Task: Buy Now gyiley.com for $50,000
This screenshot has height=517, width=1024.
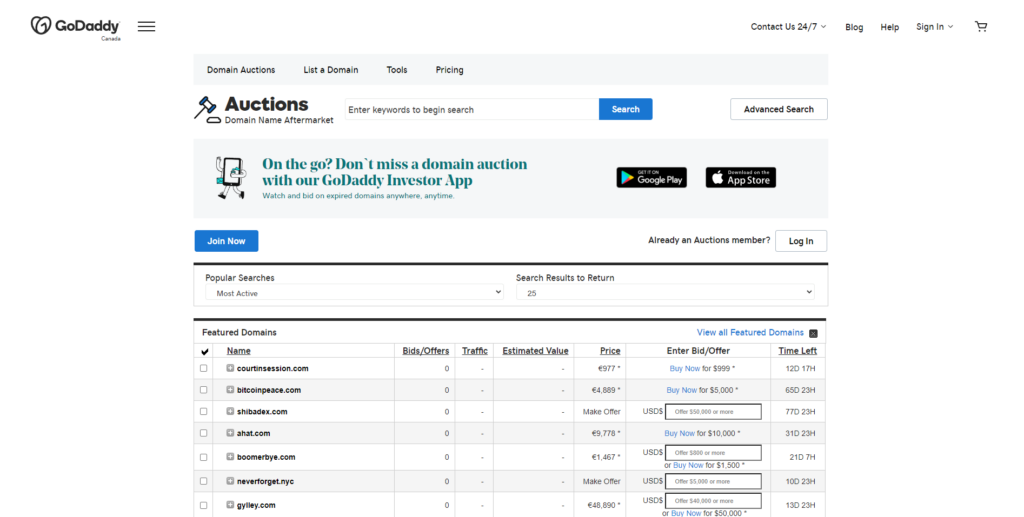Action: click(x=686, y=513)
